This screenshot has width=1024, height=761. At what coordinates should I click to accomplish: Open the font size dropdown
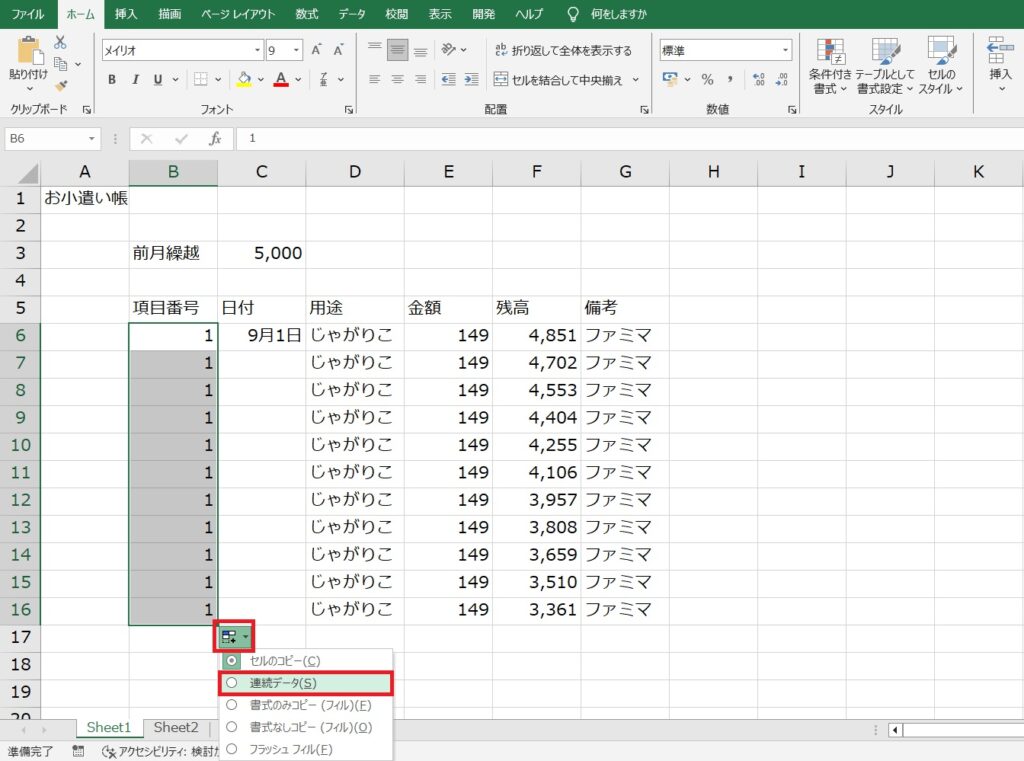296,50
